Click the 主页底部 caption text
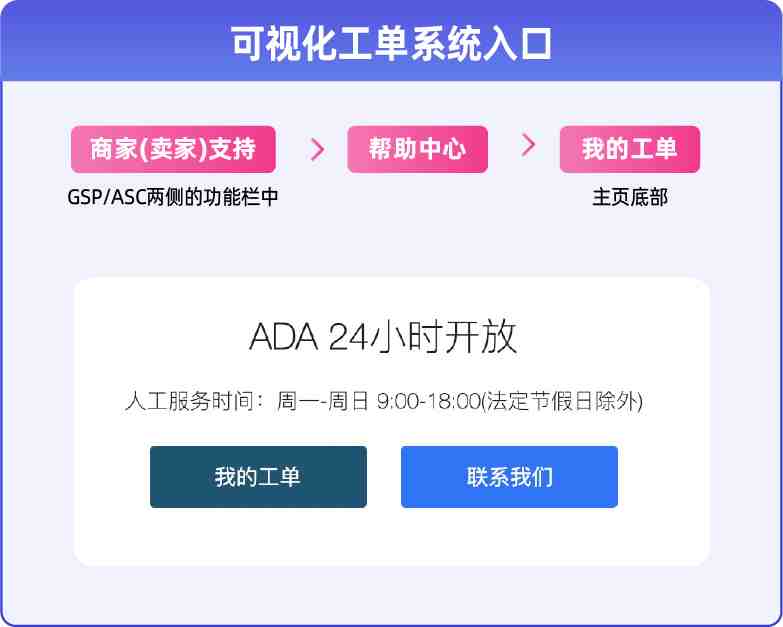Viewport: 783px width, 627px height. [x=630, y=197]
